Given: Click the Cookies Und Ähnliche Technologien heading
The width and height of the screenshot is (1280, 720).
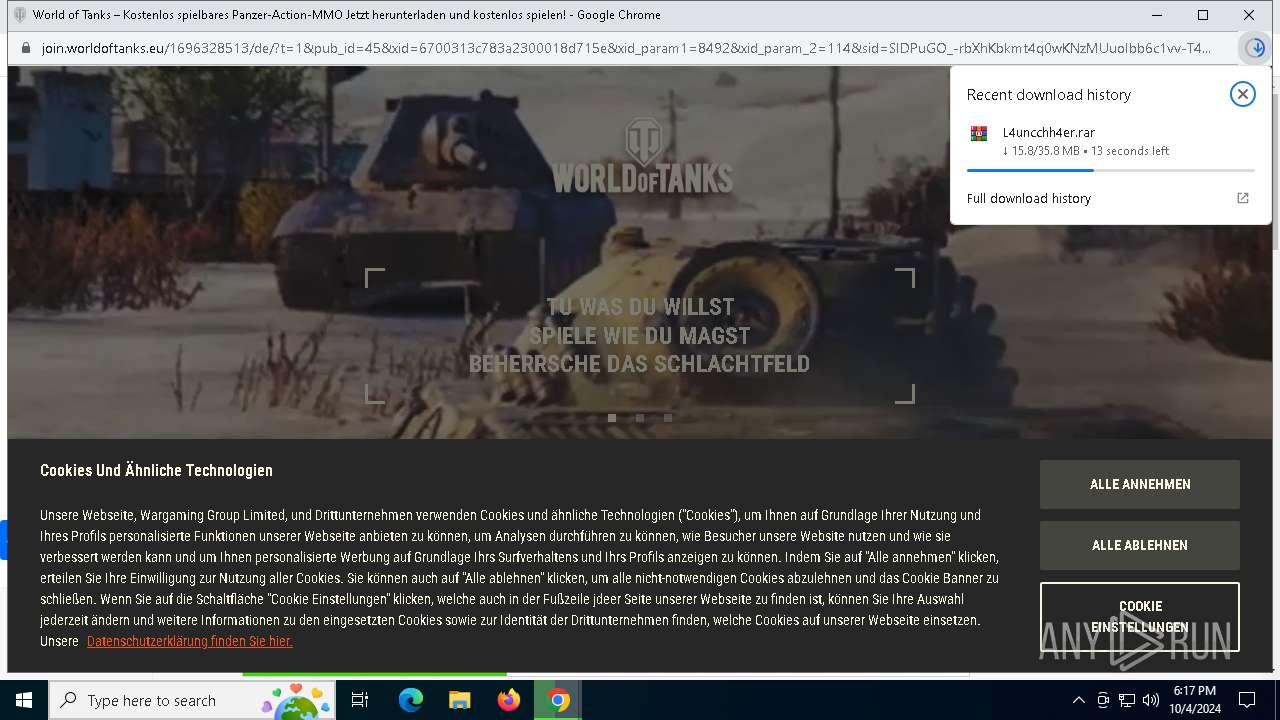Looking at the screenshot, I should click(x=156, y=470).
